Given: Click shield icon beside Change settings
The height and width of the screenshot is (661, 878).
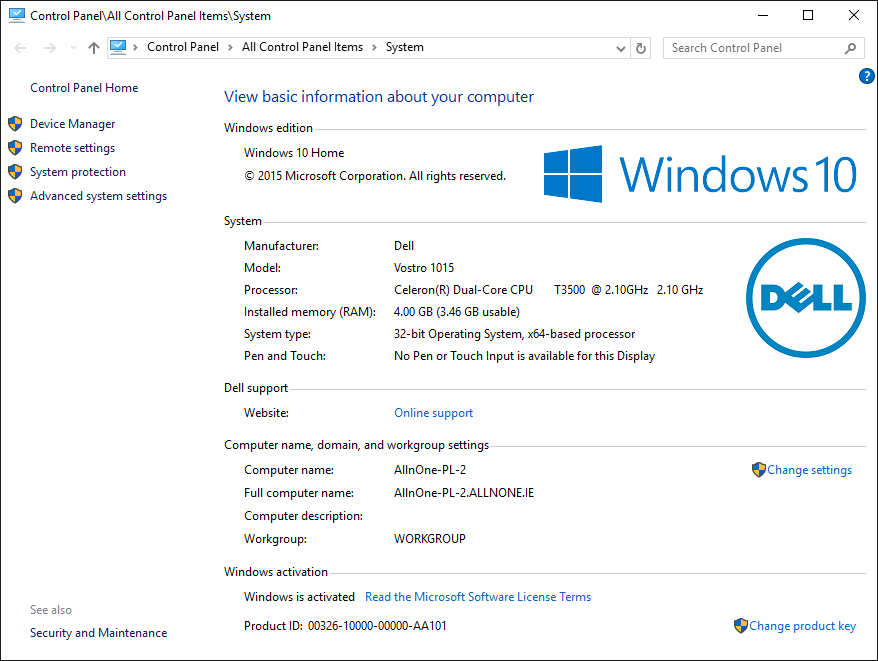Looking at the screenshot, I should (x=759, y=470).
